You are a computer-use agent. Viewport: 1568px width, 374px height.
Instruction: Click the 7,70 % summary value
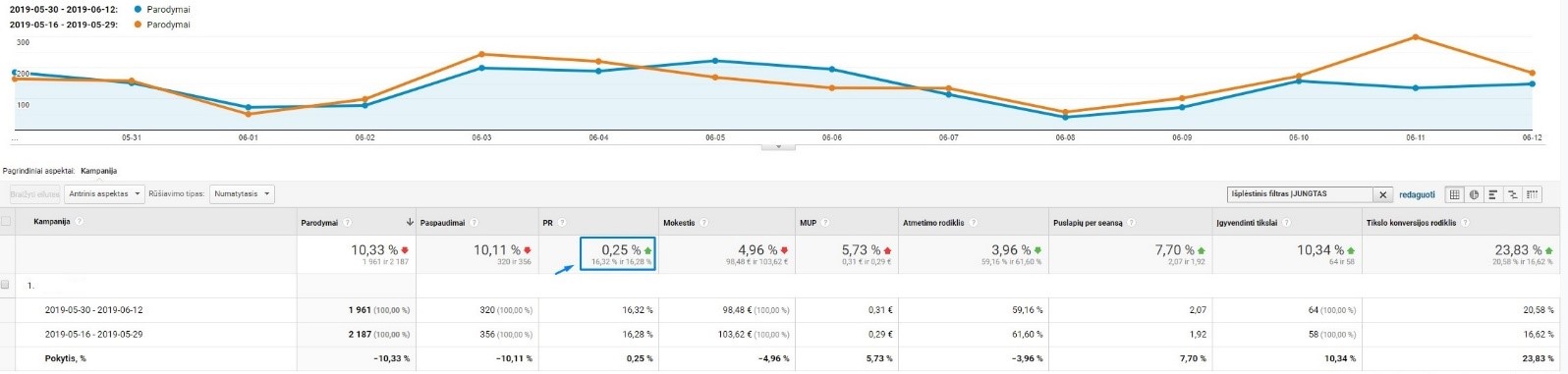pos(1175,250)
